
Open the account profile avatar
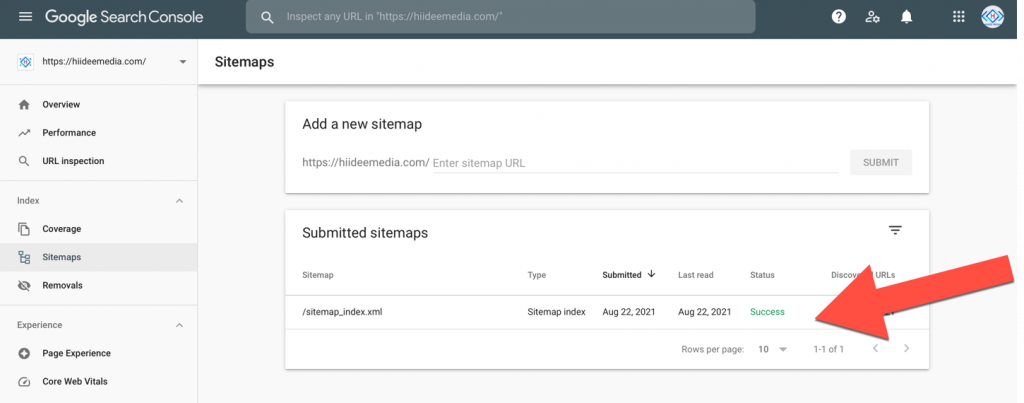click(x=992, y=17)
